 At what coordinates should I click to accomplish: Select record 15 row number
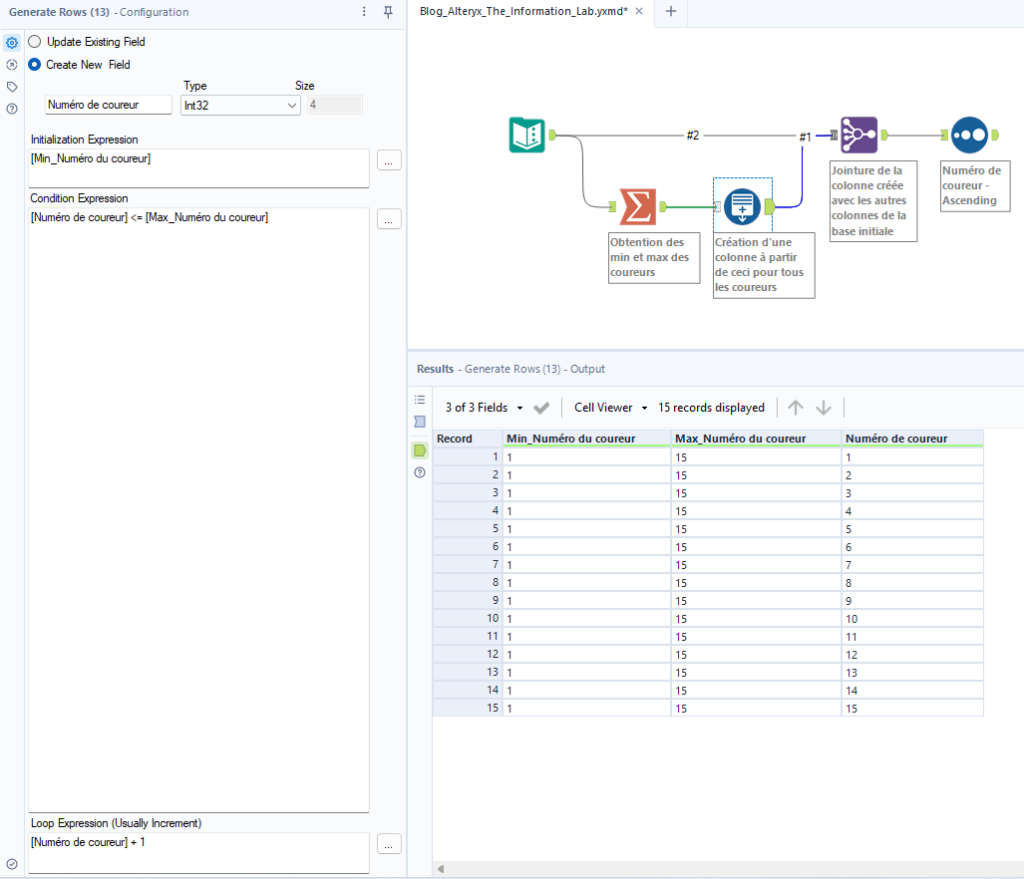tap(468, 708)
